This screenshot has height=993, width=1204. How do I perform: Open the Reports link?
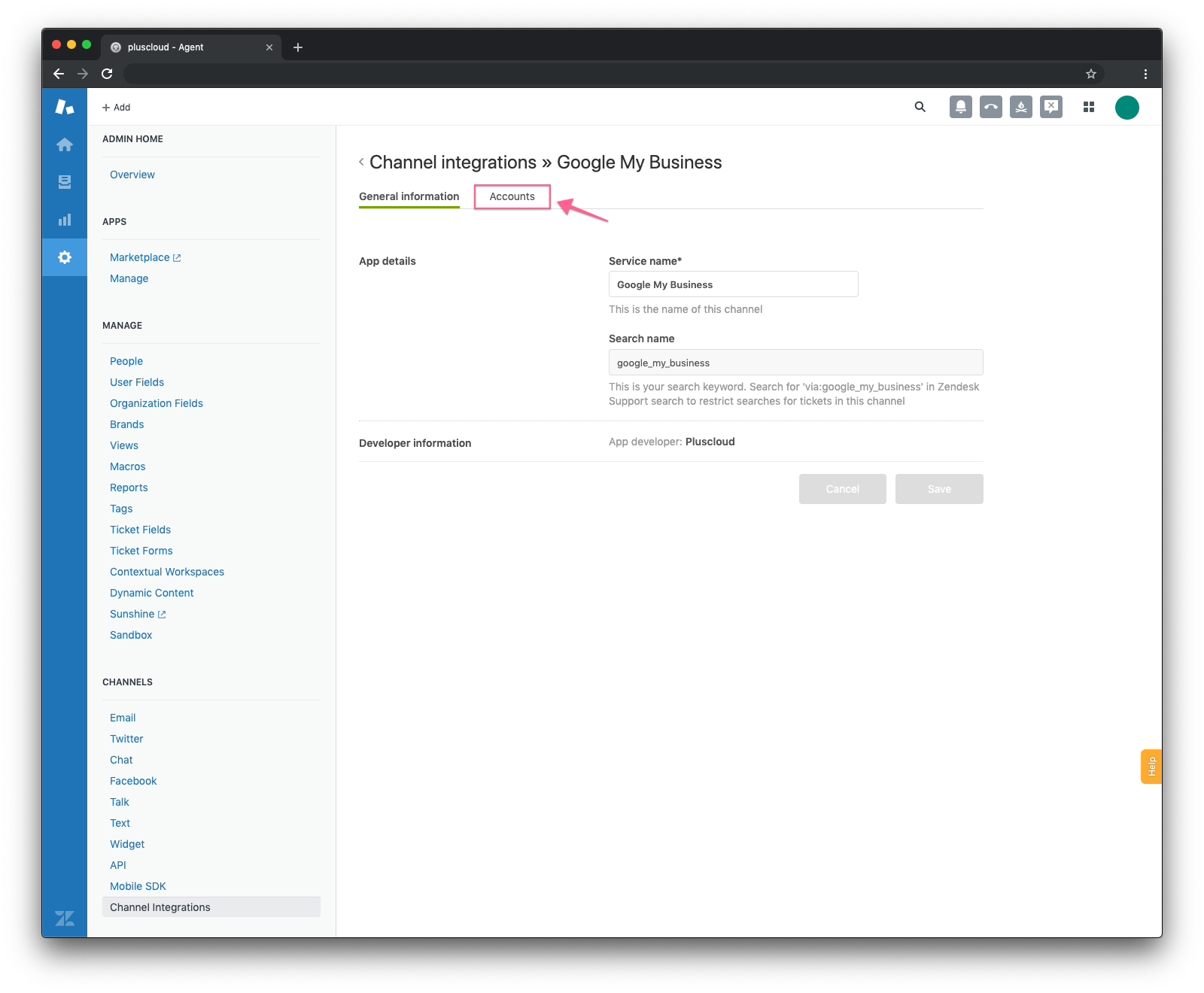[129, 487]
